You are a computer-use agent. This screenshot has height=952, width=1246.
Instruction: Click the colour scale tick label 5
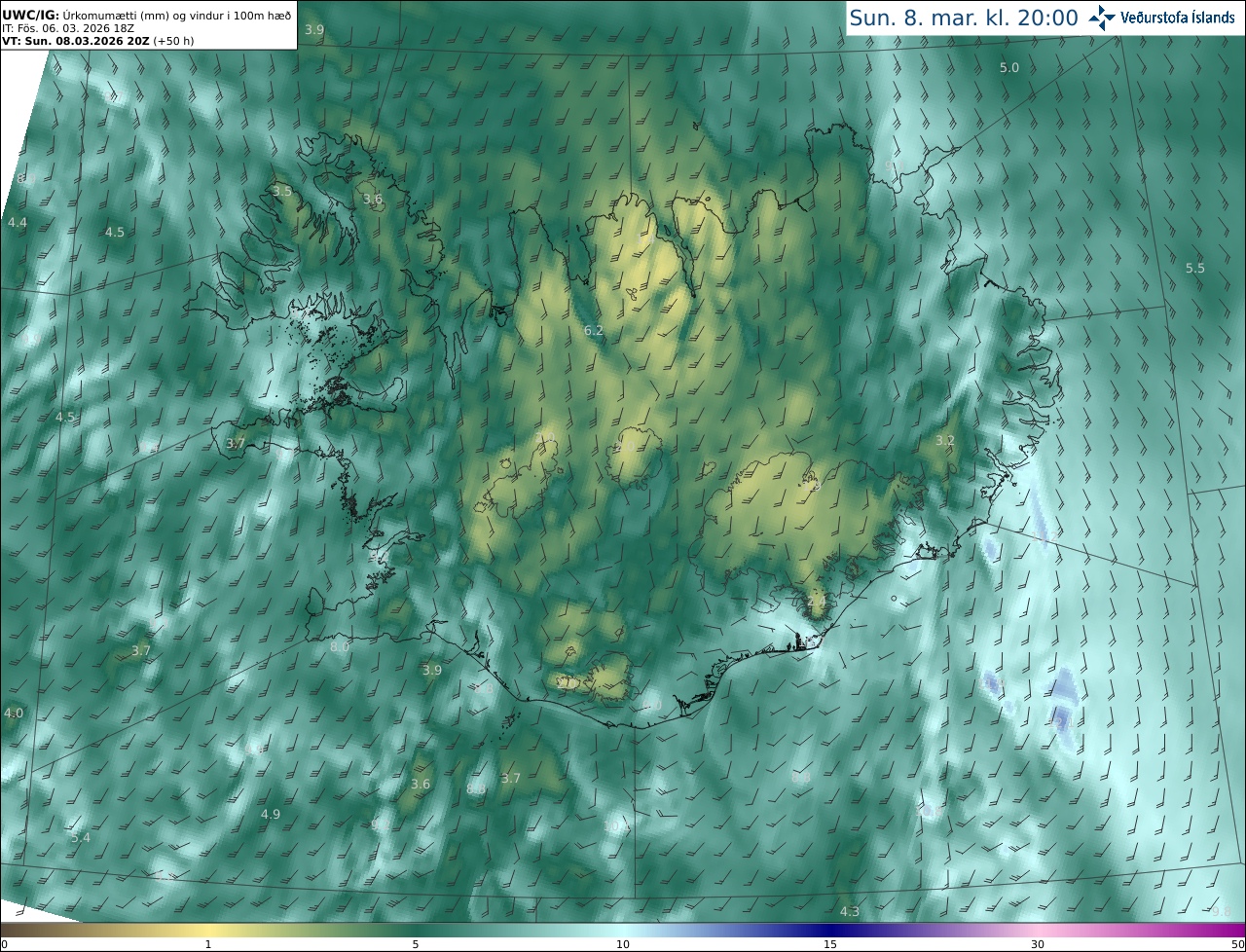(416, 944)
